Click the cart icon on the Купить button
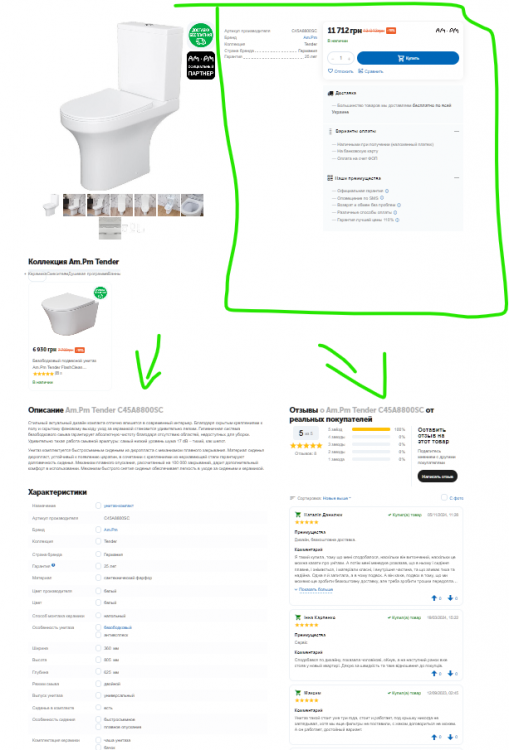This screenshot has height=750, width=509. click(400, 58)
